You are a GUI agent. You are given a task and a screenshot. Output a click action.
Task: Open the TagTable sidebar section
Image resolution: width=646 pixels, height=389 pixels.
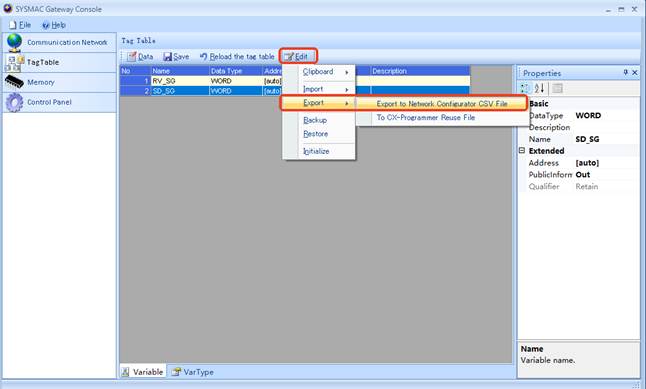click(59, 63)
